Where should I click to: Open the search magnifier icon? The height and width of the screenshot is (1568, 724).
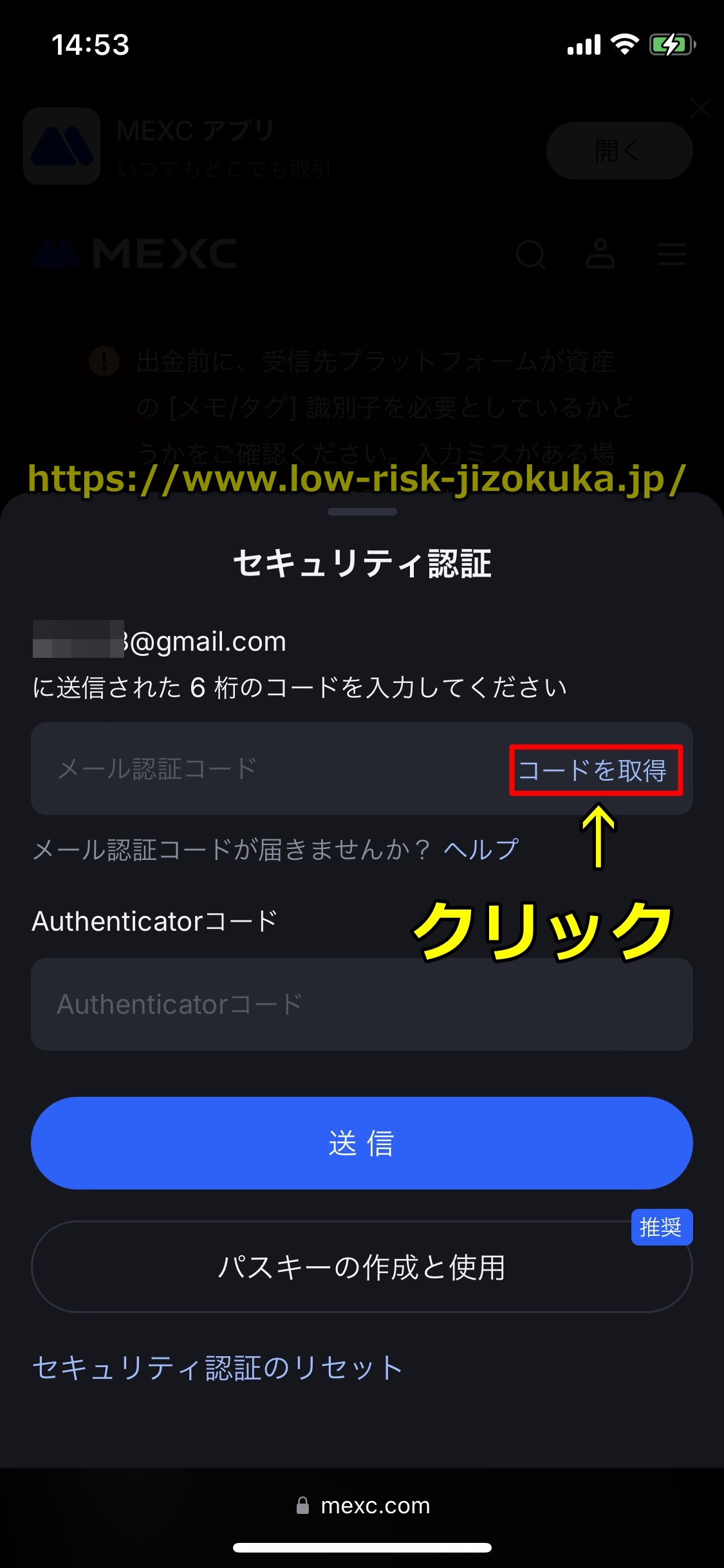pyautogui.click(x=531, y=255)
